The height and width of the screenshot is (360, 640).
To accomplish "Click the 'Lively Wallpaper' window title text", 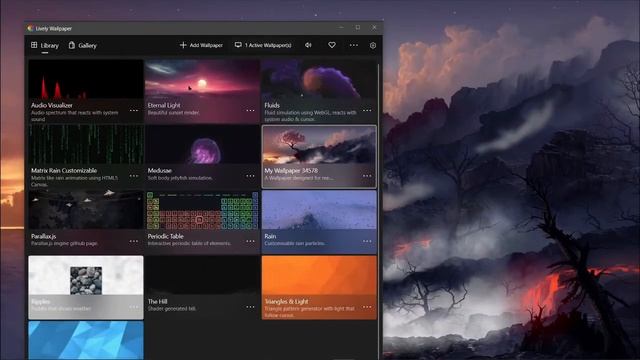I will 53,29.
